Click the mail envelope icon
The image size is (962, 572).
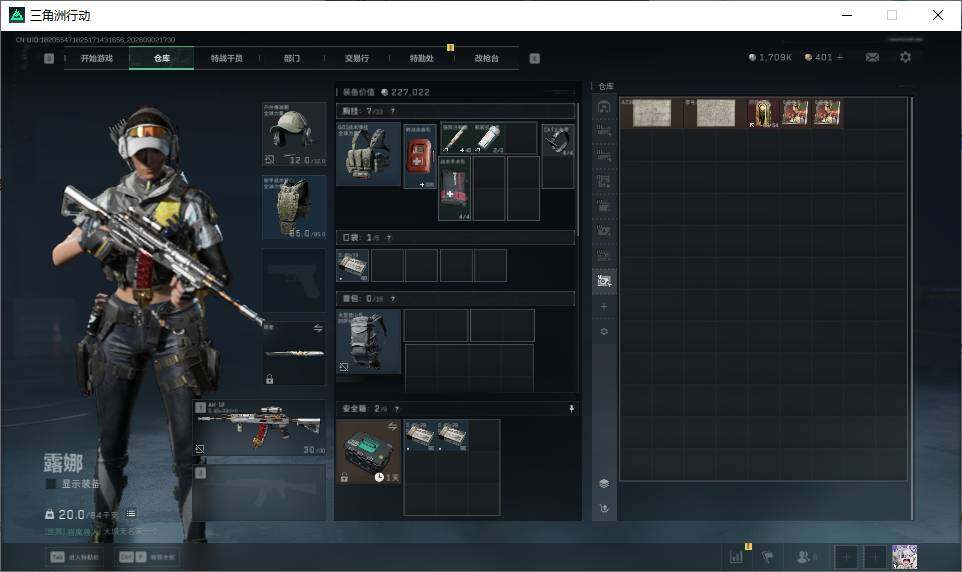pos(872,57)
